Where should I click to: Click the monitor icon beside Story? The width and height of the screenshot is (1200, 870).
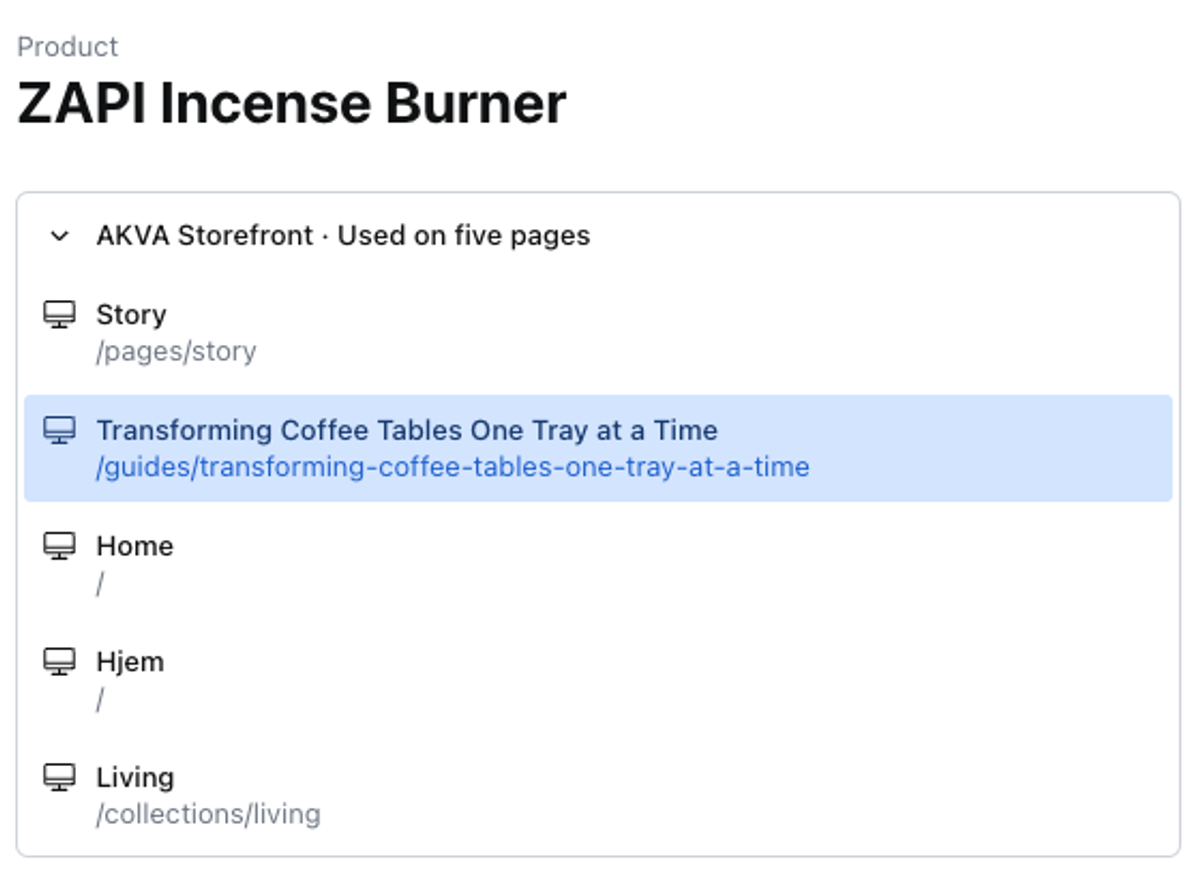[60, 315]
